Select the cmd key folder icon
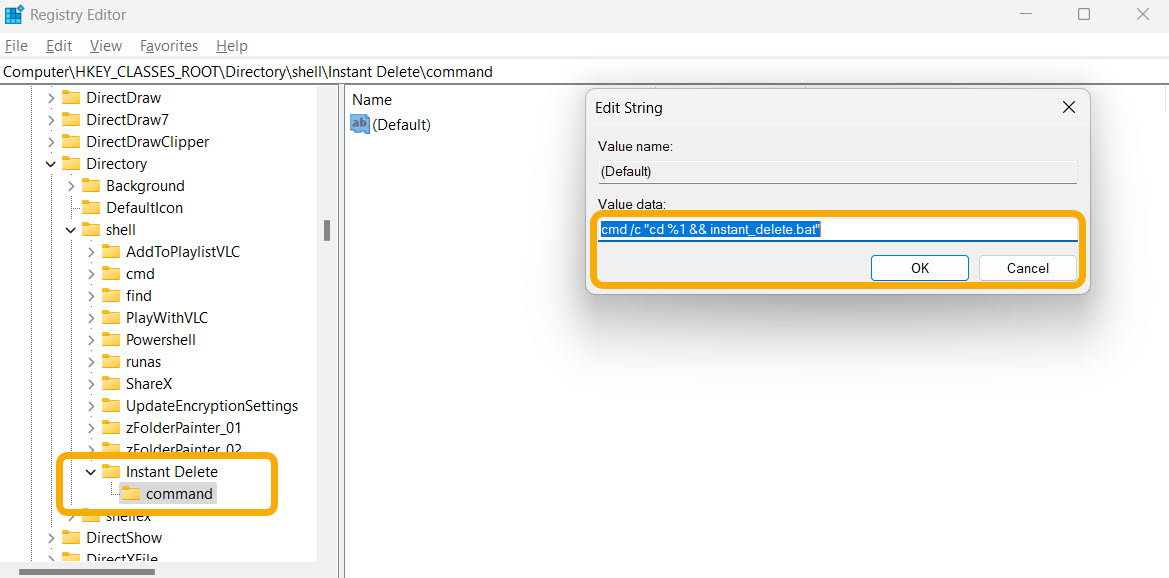Viewport: 1169px width, 578px height. point(111,273)
